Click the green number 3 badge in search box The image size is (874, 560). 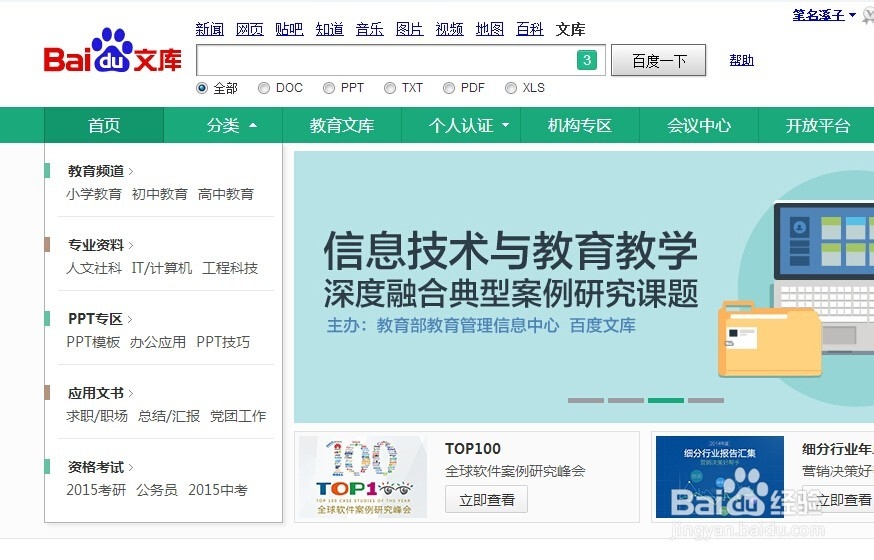[x=586, y=60]
